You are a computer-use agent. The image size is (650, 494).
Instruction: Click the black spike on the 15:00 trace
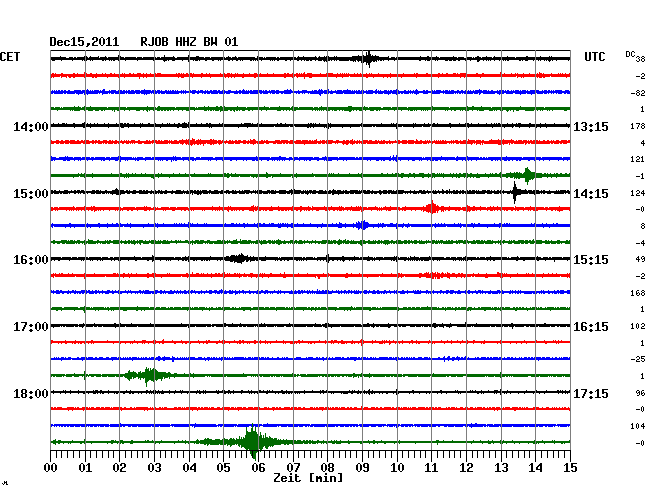coord(515,192)
